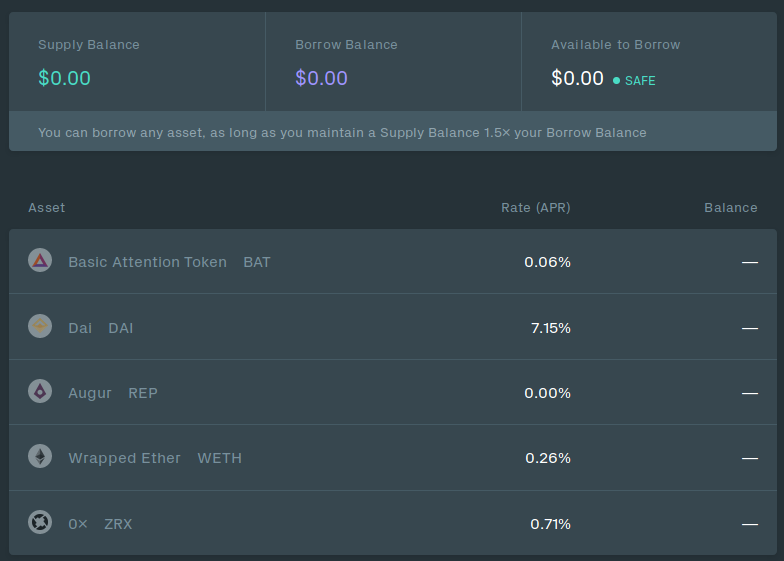784x561 pixels.
Task: Open the Wrapped Ether WETH label
Action: (154, 458)
